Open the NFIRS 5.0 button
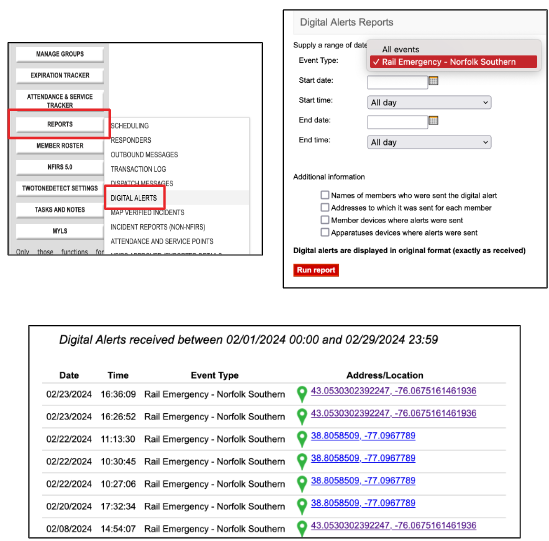Viewport: 549px width, 541px height. [60, 167]
